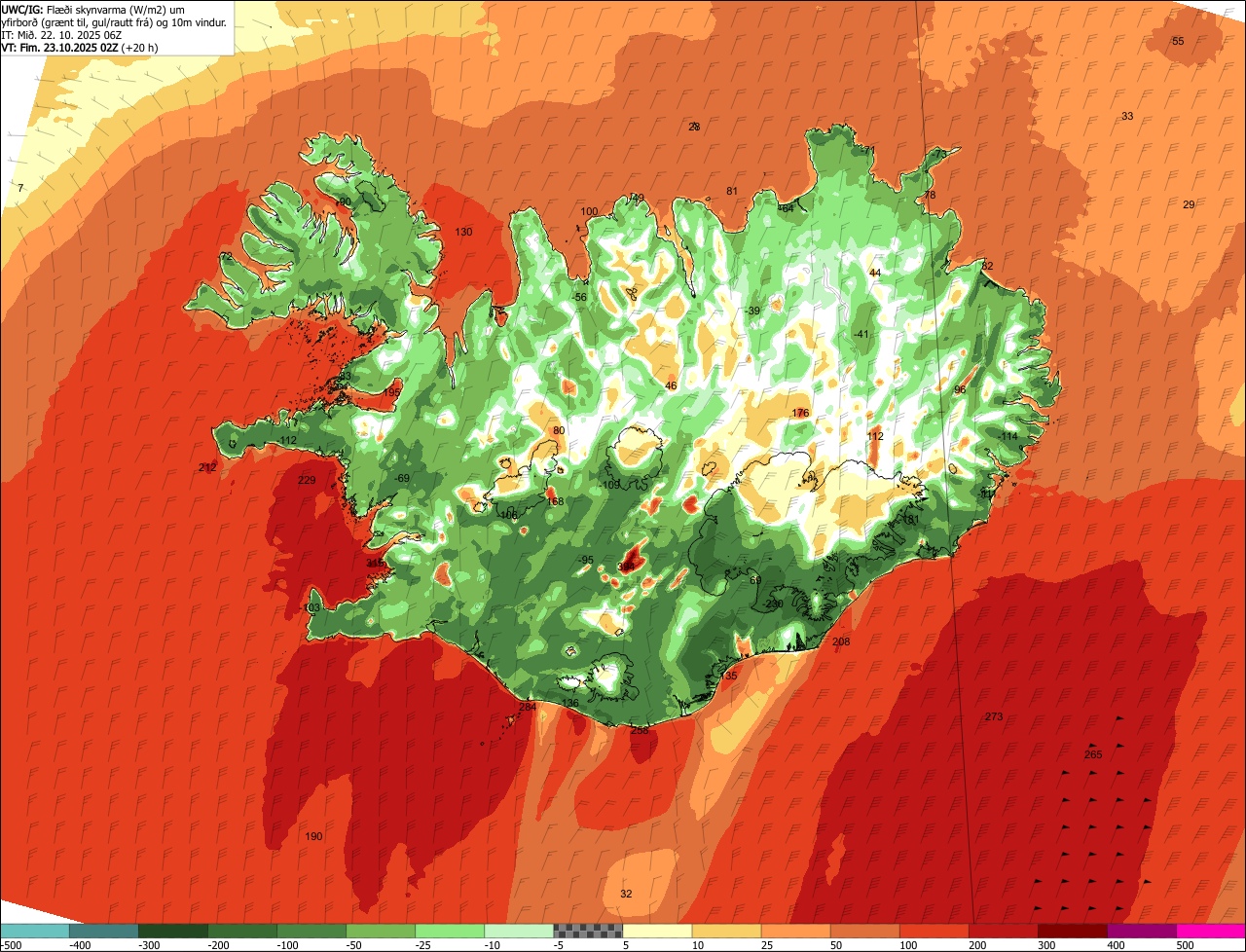
Task: Click the title line 'UWC/IG: Flæði skynvarma (W/m2) um'
Action: pyautogui.click(x=93, y=10)
